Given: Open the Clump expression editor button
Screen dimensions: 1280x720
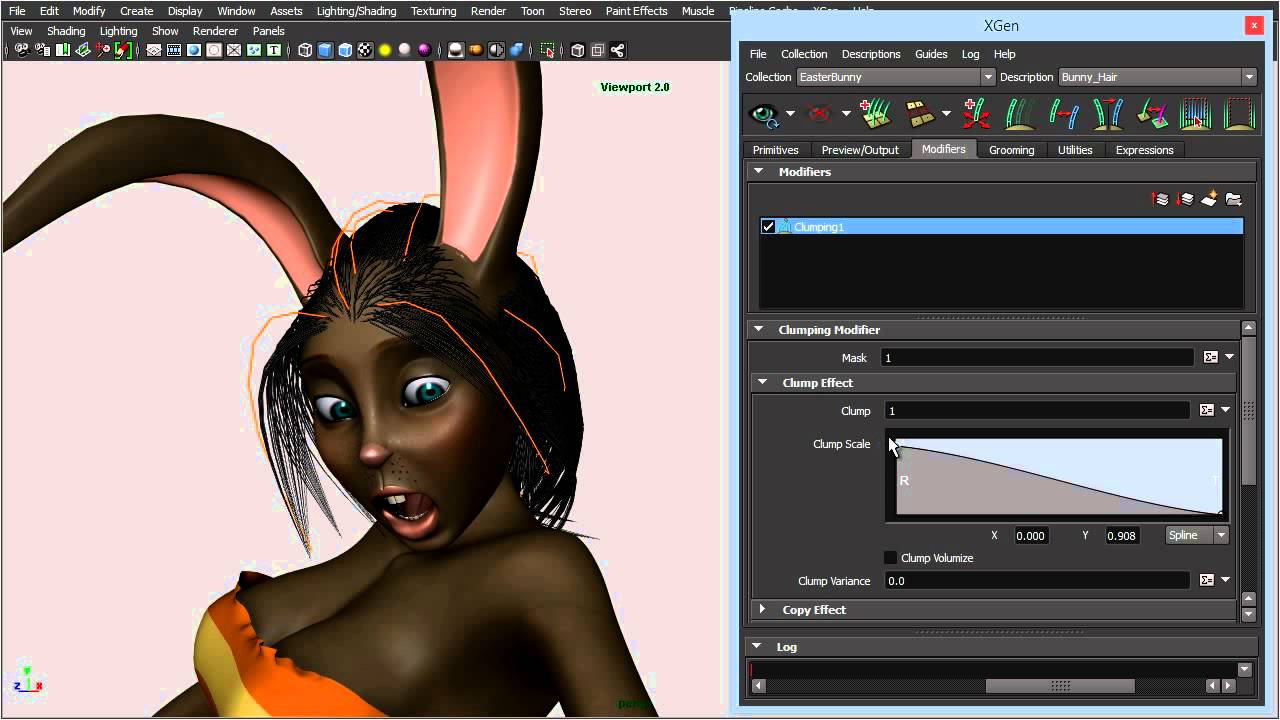Looking at the screenshot, I should tap(1207, 410).
